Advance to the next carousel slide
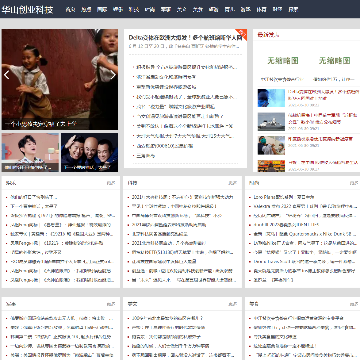Image resolution: width=360 pixels, height=360 pixels. click(x=113, y=75)
